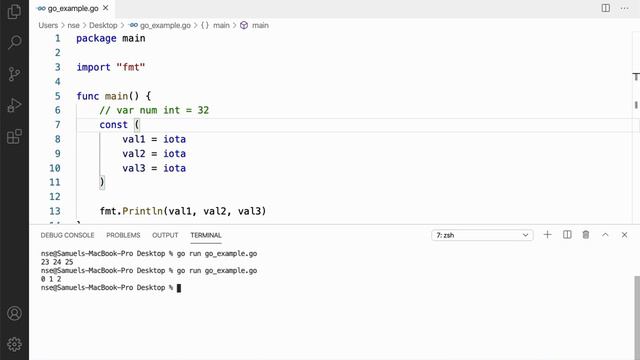640x360 pixels.
Task: Click line number 1 in gutter
Action: (58, 38)
